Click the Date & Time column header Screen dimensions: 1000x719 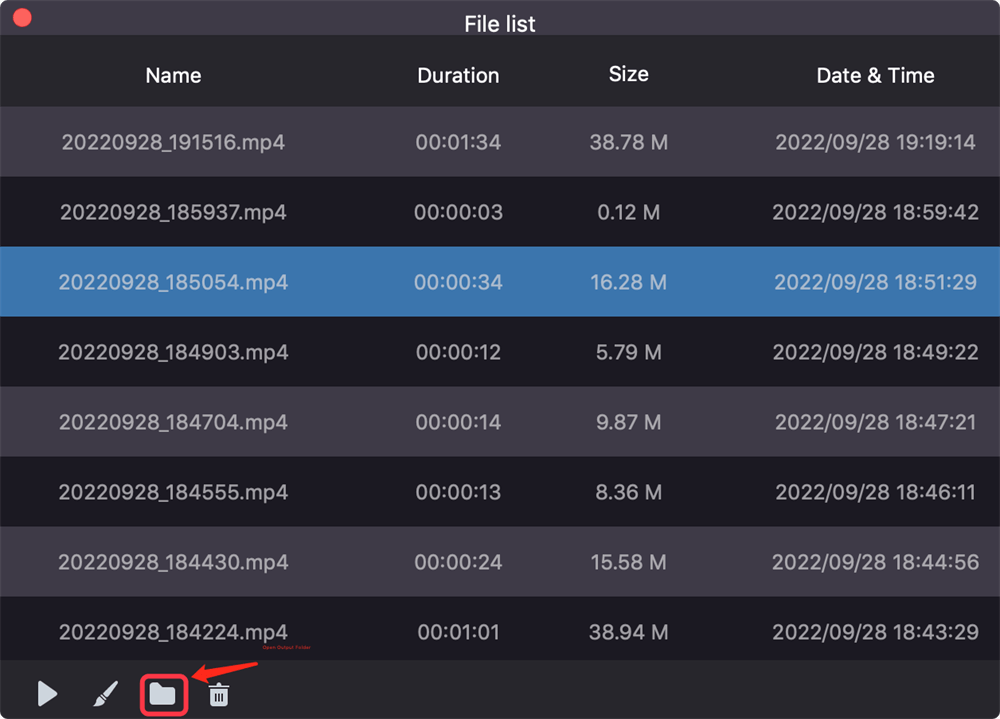tap(875, 76)
